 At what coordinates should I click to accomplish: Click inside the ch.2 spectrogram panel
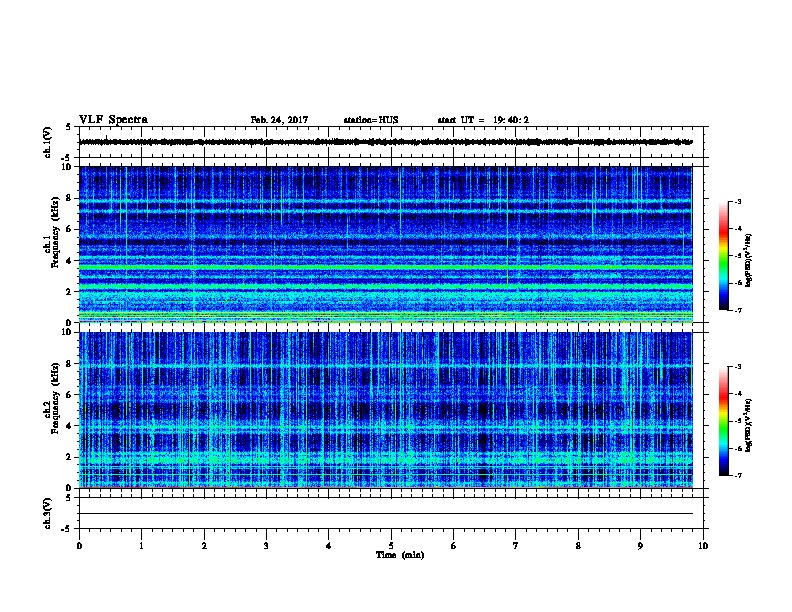[x=386, y=410]
